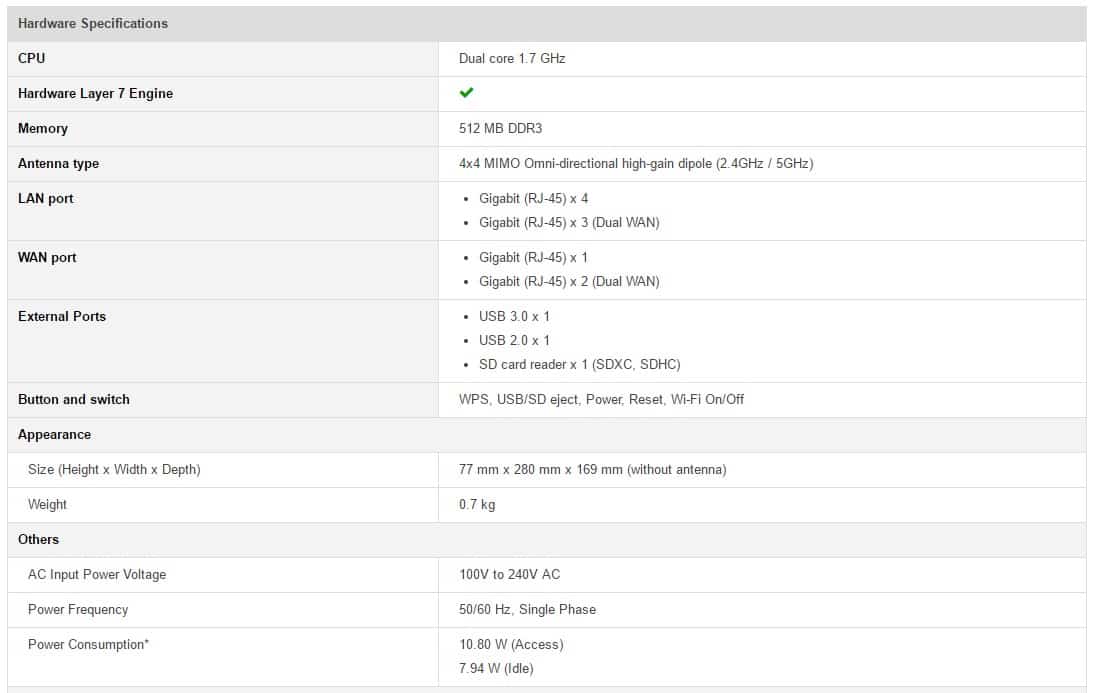Click the 'Button and switch' label
The image size is (1095, 693).
coord(74,399)
